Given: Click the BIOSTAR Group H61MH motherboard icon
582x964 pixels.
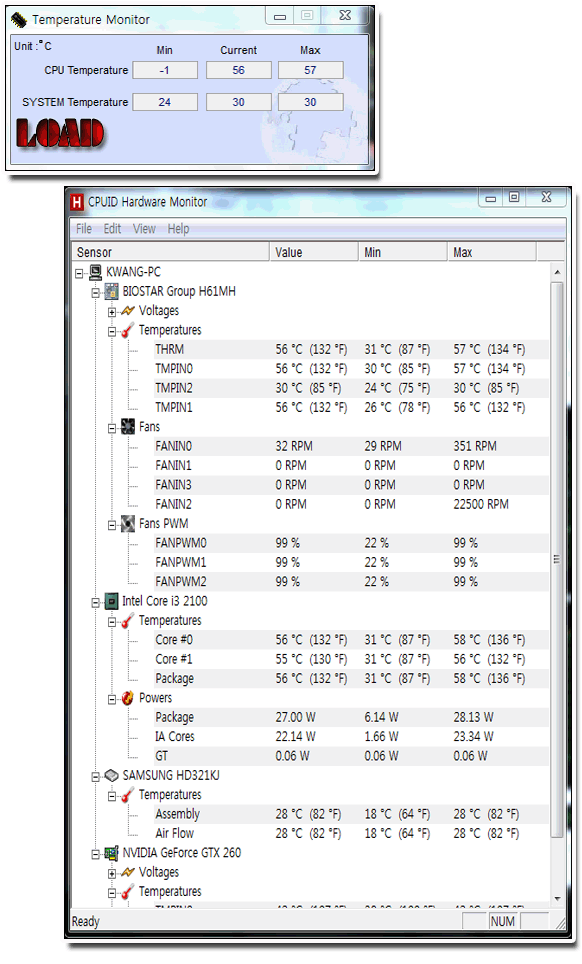Looking at the screenshot, I should click(111, 291).
